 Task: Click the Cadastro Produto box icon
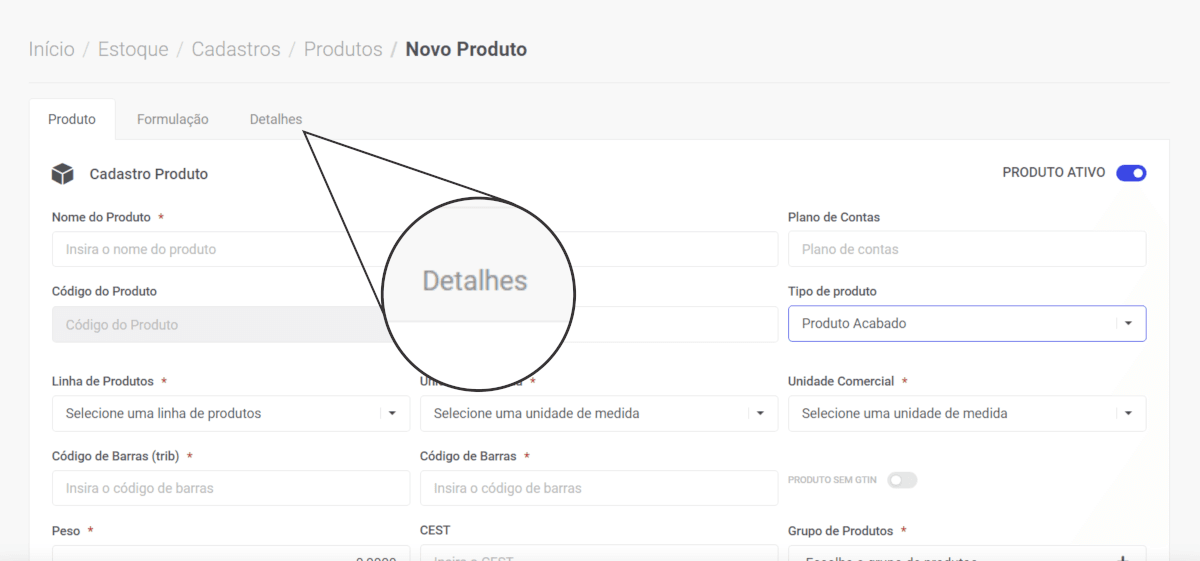[63, 174]
